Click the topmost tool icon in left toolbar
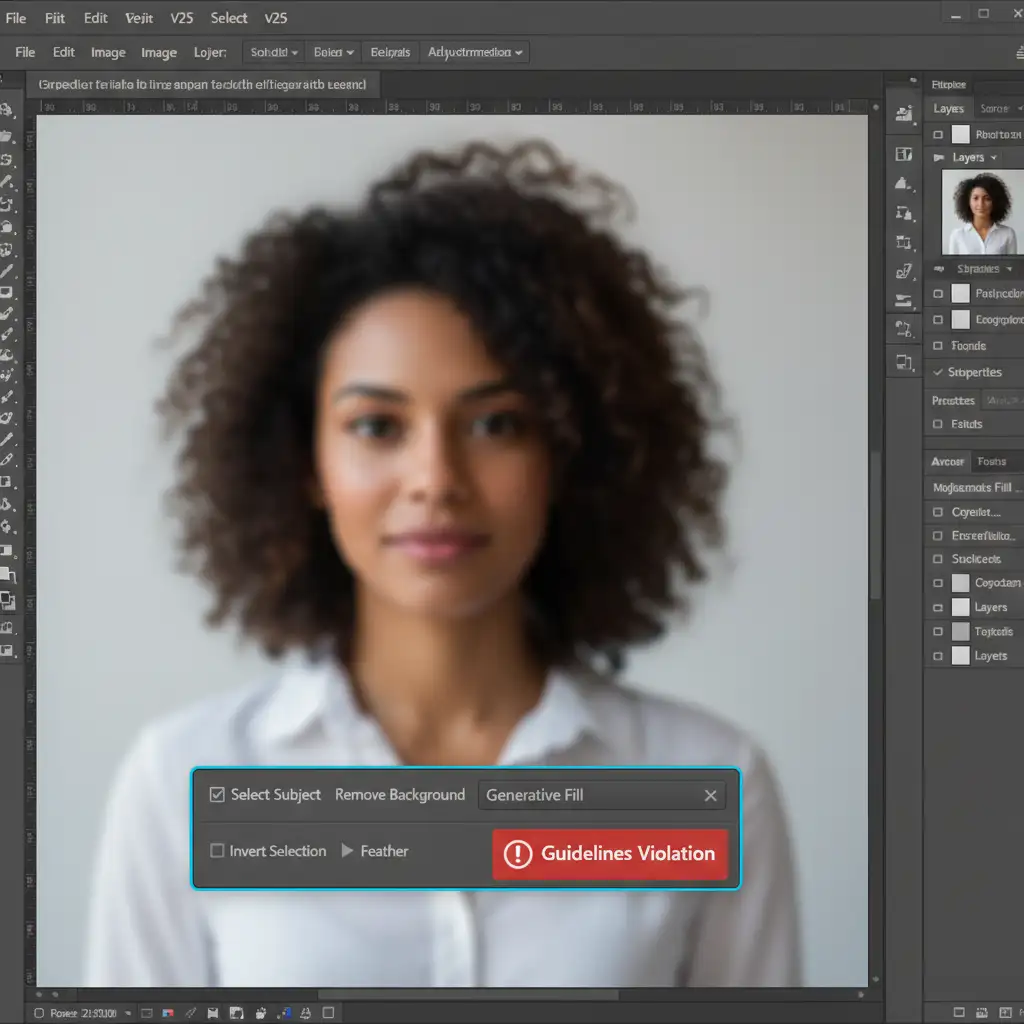This screenshot has height=1024, width=1024. (x=7, y=111)
